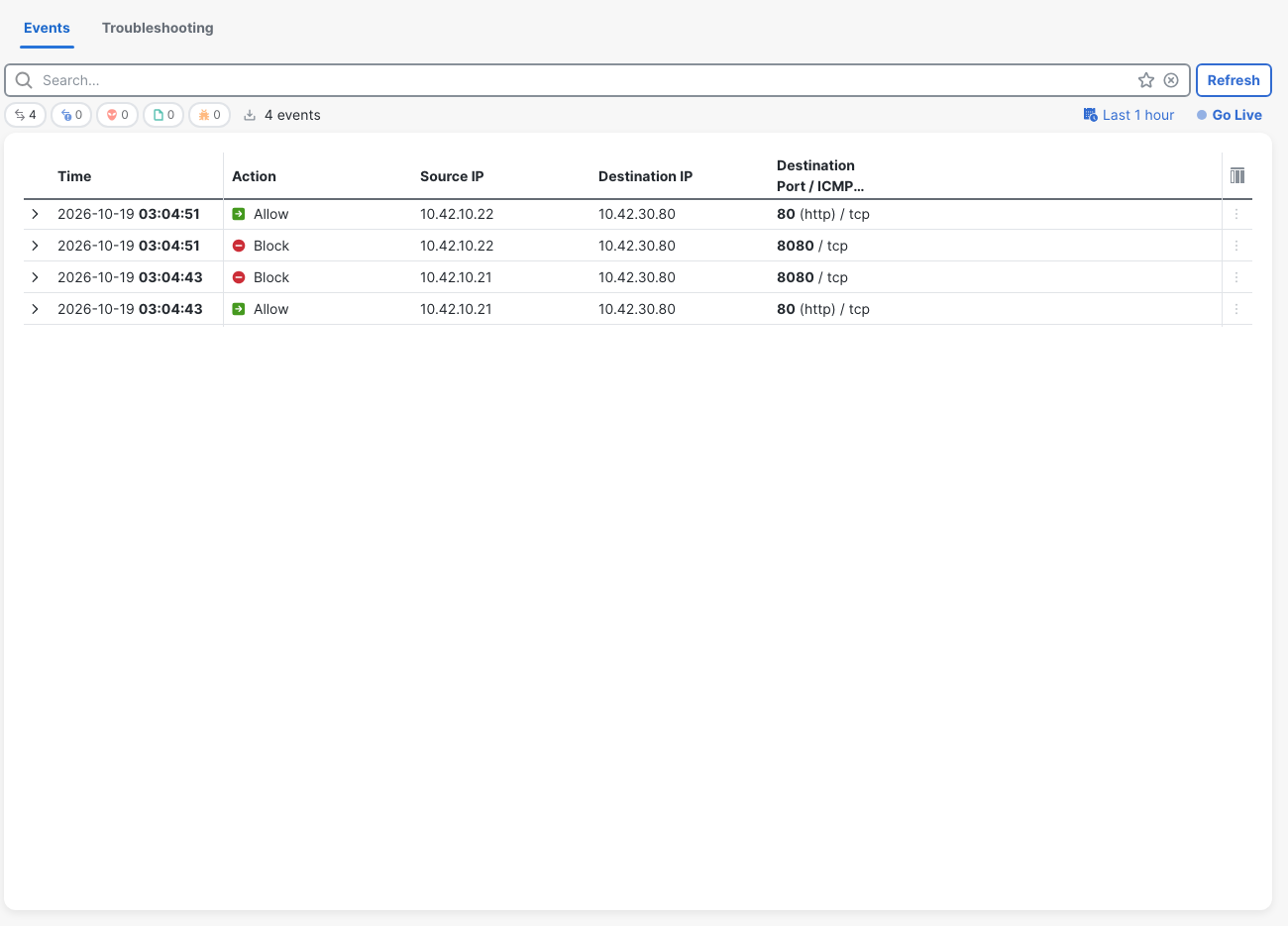1288x926 pixels.
Task: Open row menu for 10.42.10.22 Allow event
Action: pos(1236,214)
